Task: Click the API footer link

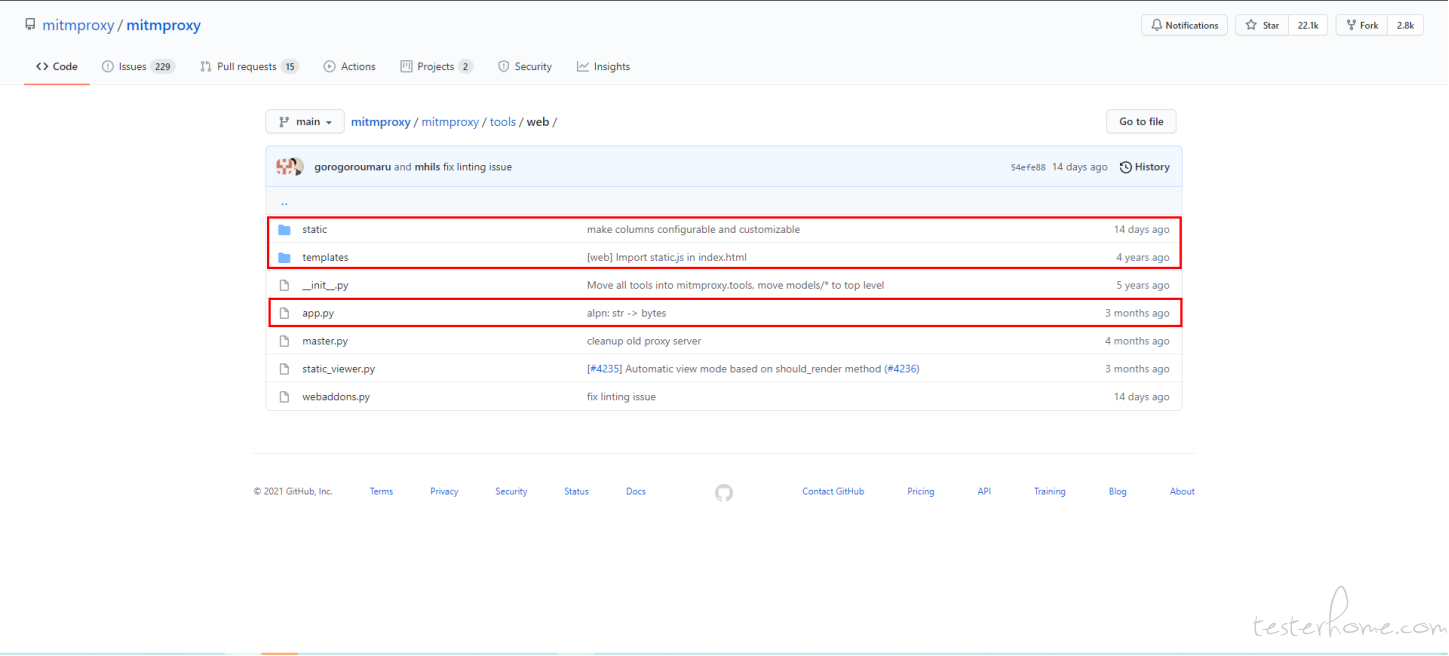Action: click(x=984, y=492)
